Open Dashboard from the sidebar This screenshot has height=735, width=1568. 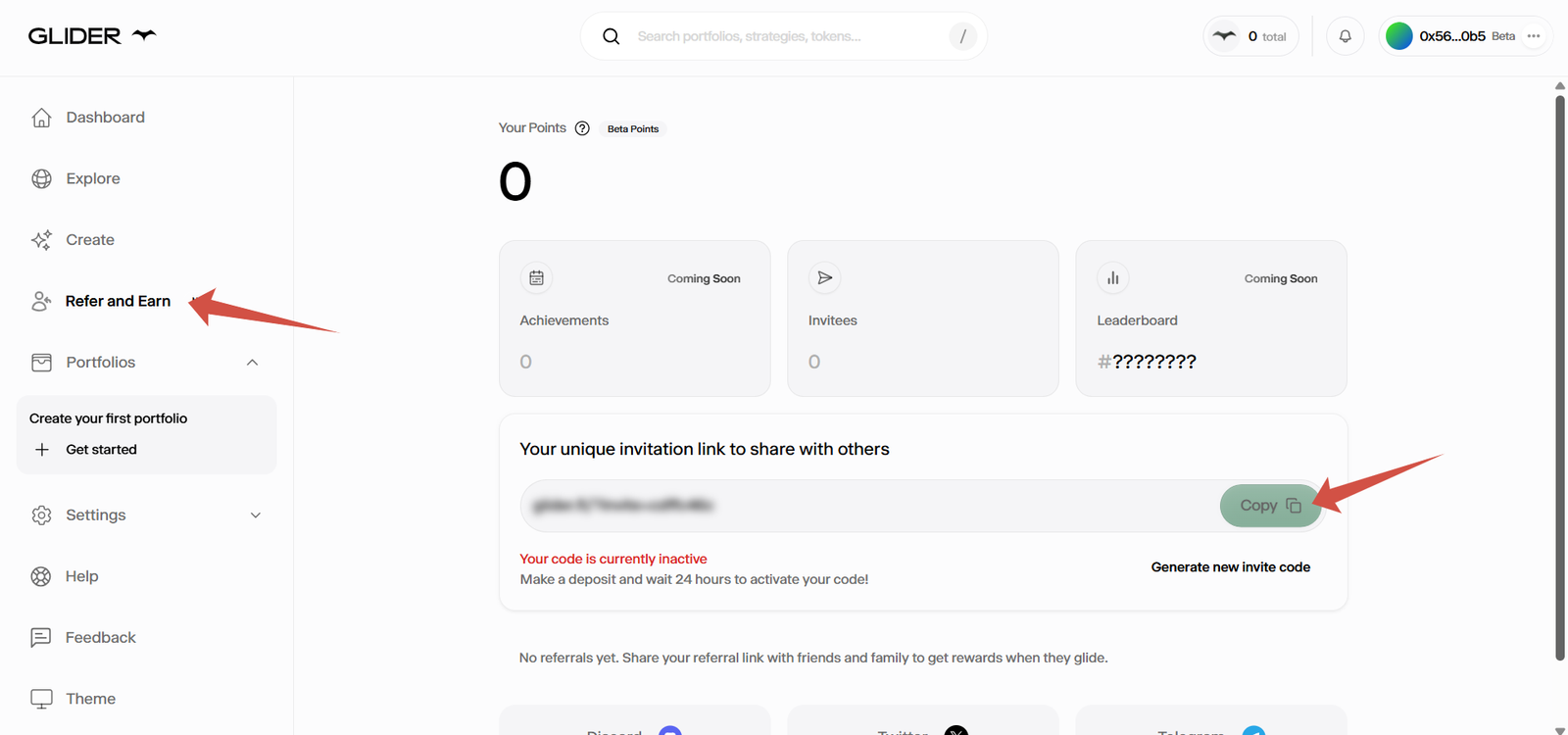point(105,118)
